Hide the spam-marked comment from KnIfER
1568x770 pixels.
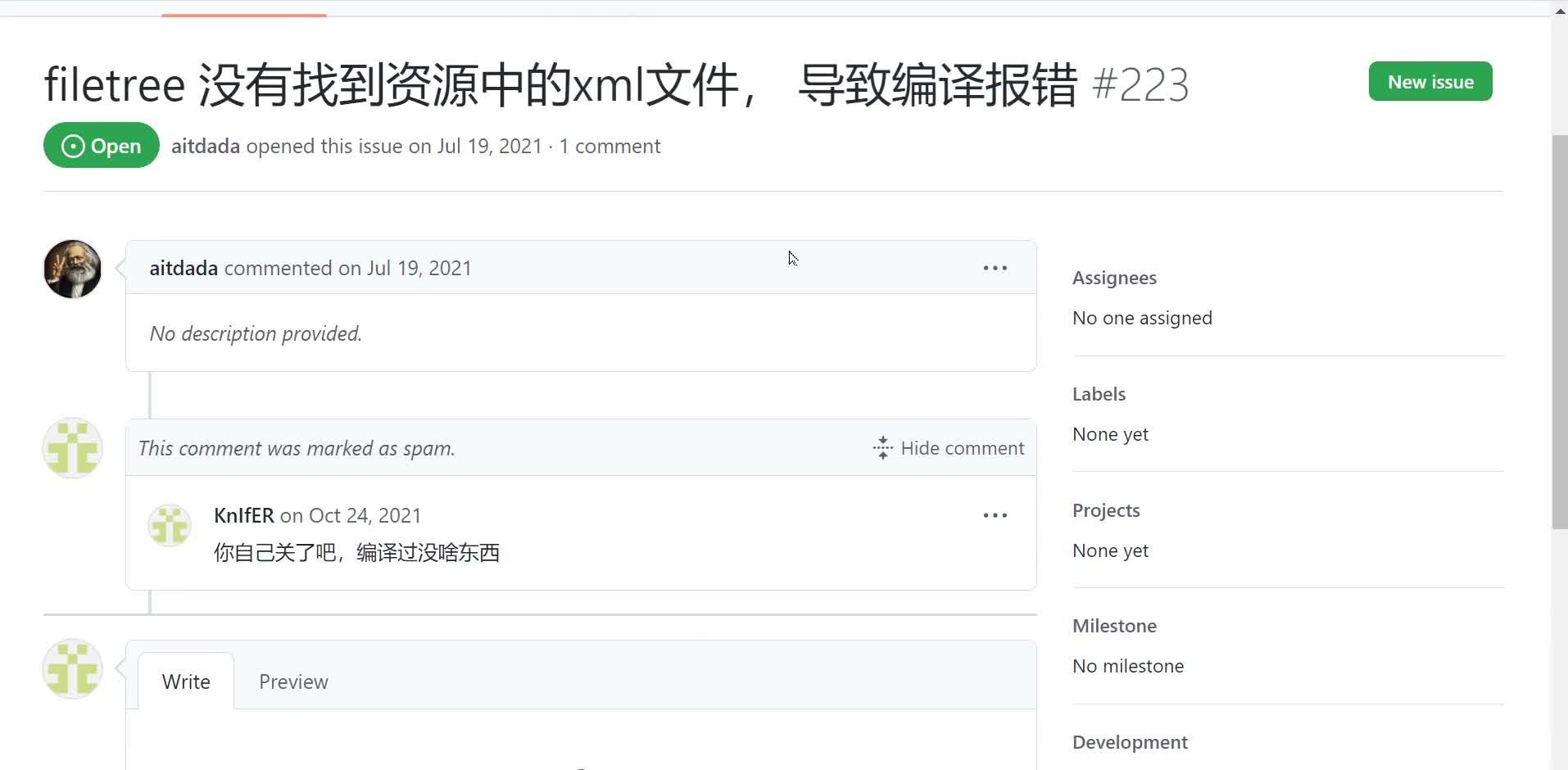tap(963, 448)
